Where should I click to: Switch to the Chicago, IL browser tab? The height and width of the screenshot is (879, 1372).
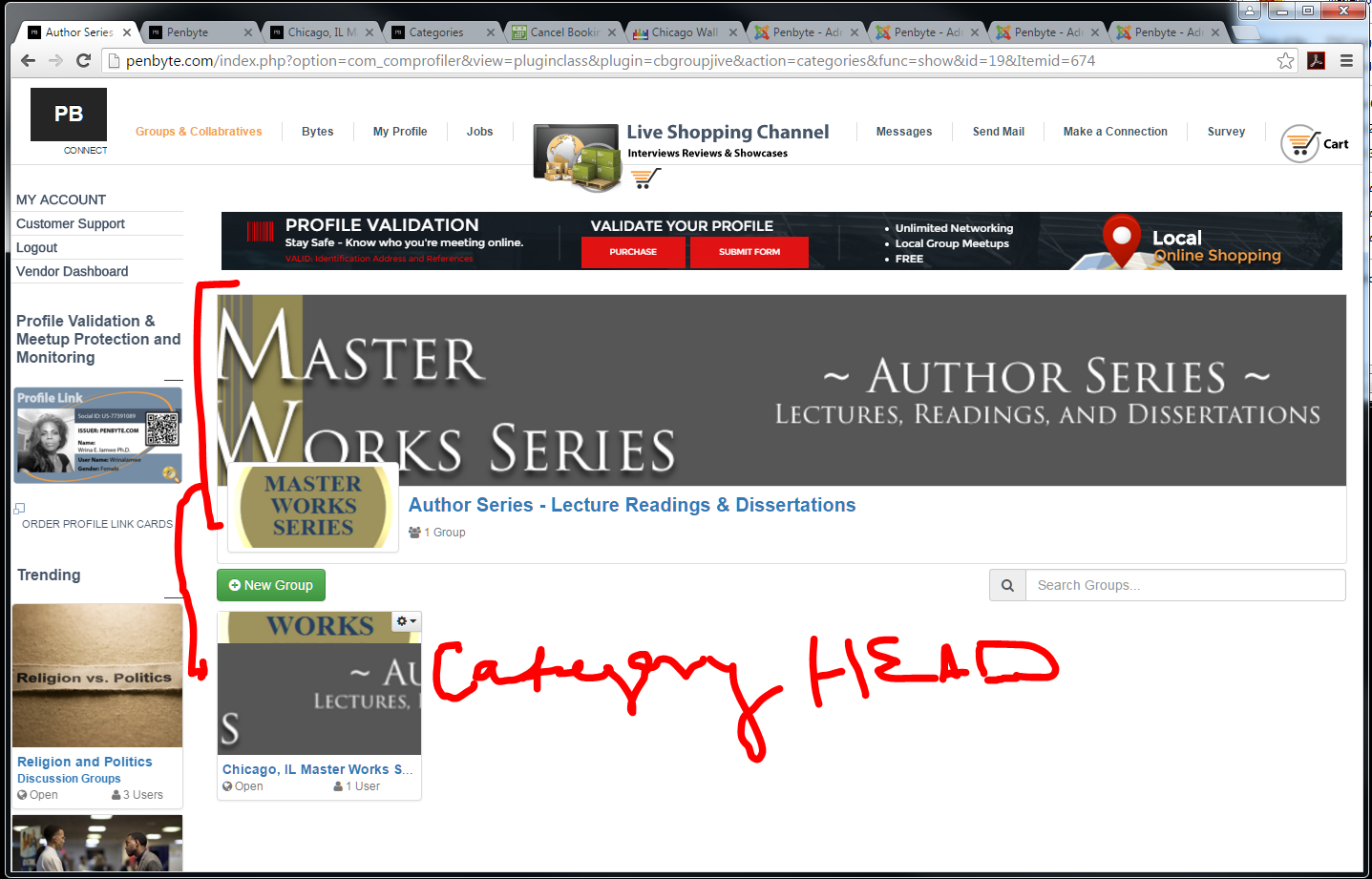point(322,32)
